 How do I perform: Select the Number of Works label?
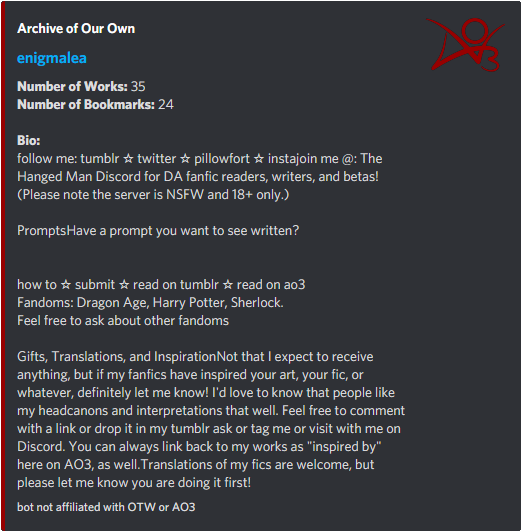(x=72, y=87)
